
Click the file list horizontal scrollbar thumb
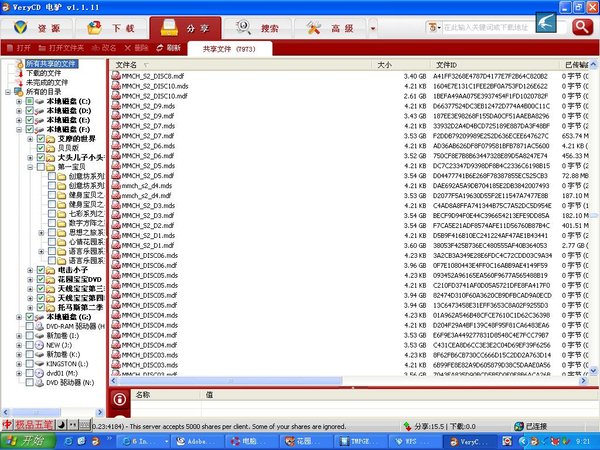click(x=230, y=381)
